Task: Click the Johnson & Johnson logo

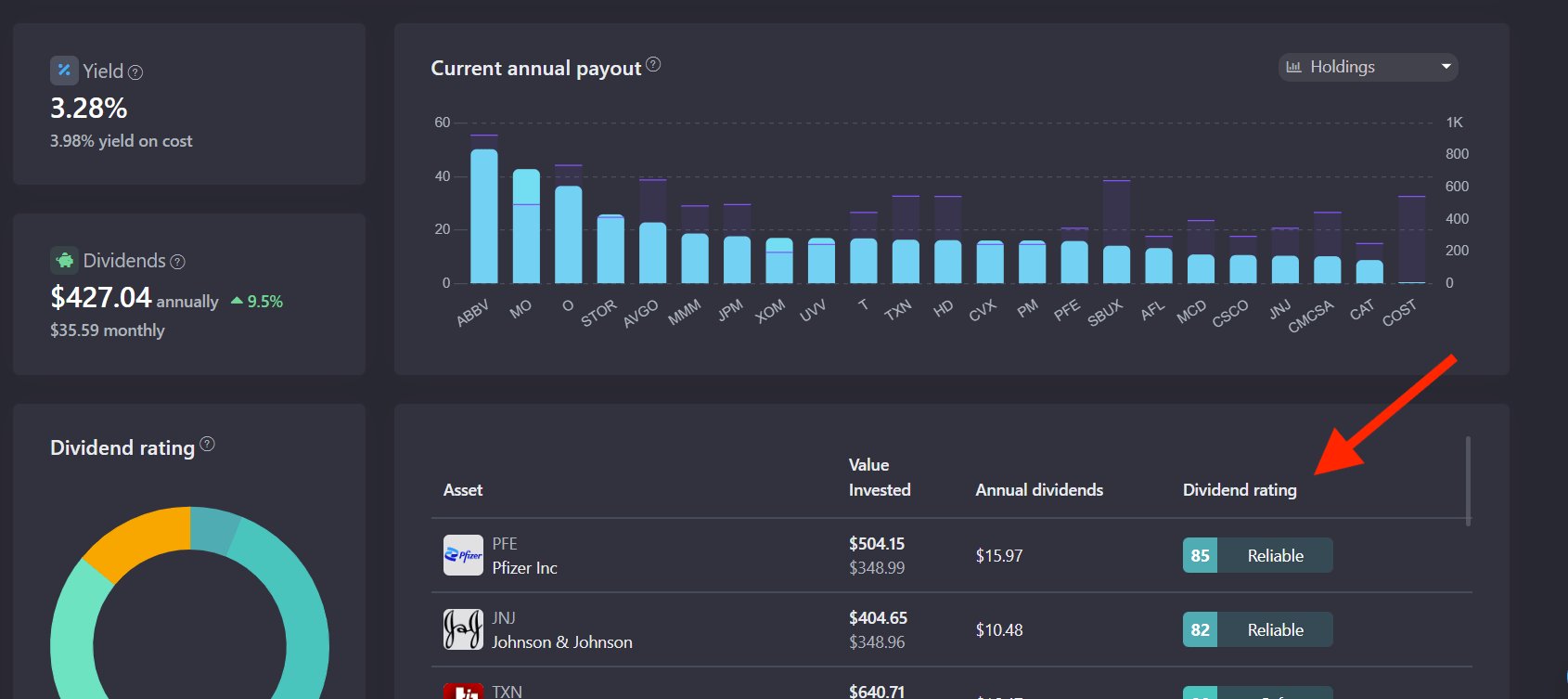Action: 463,629
